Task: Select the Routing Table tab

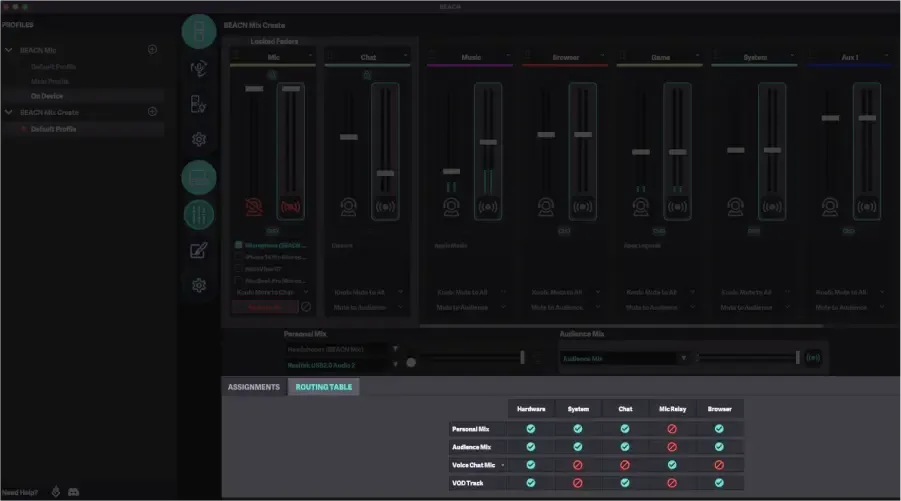Action: point(324,387)
